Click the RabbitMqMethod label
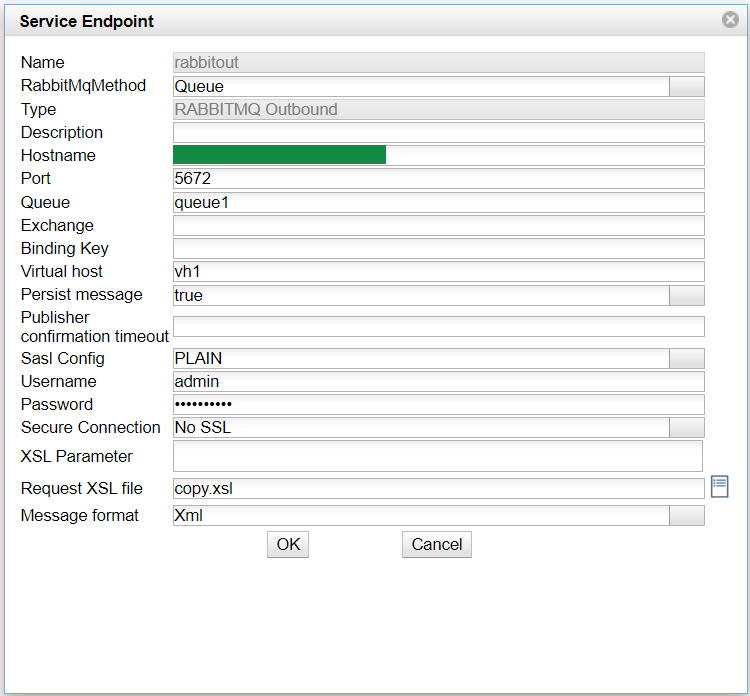This screenshot has width=750, height=696. [83, 86]
